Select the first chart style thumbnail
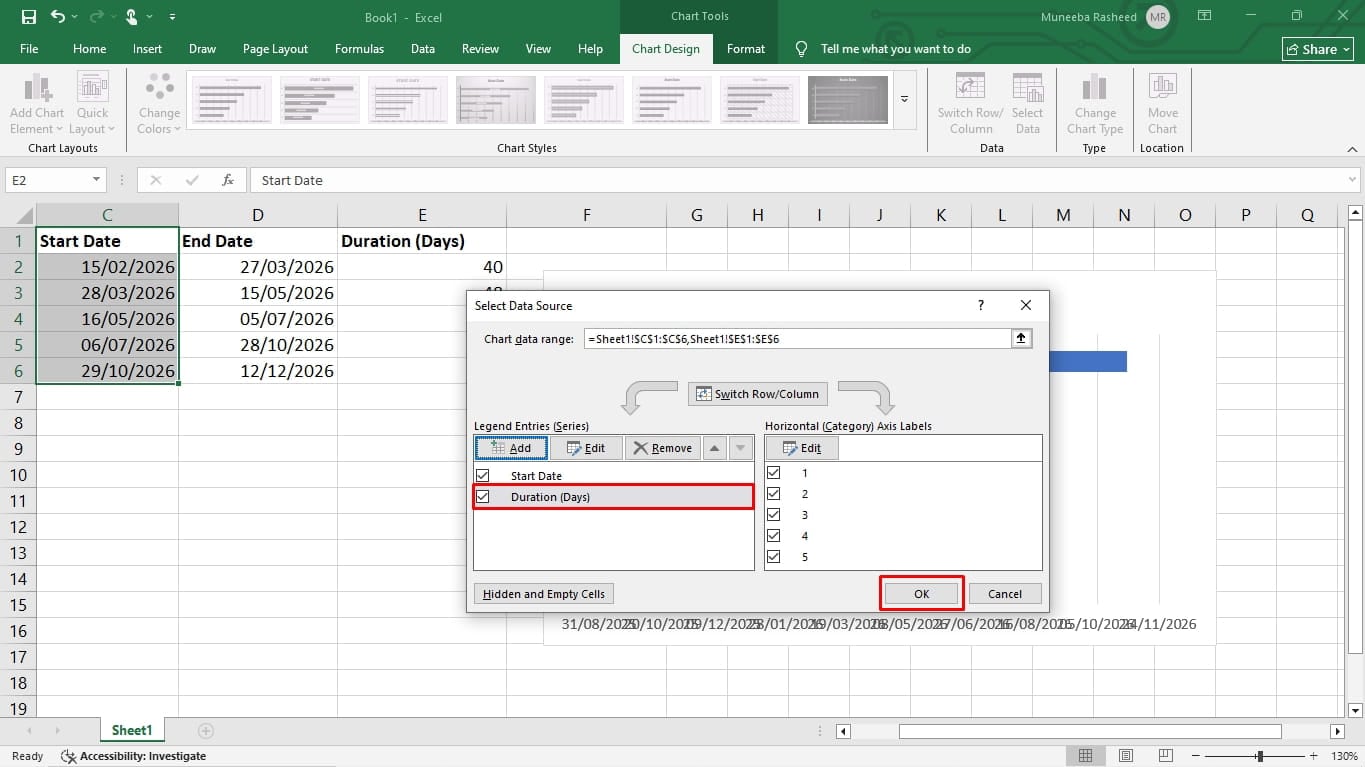1365x767 pixels. pos(232,100)
